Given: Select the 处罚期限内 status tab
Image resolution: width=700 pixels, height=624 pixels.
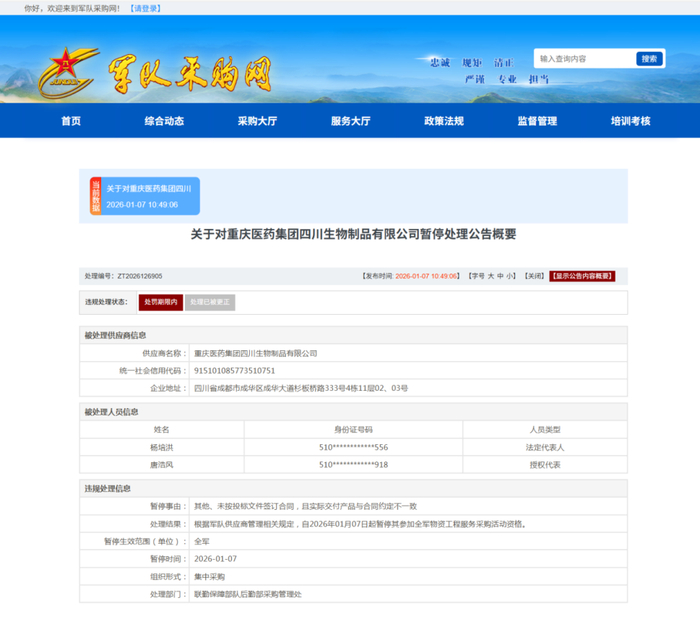Looking at the screenshot, I should pos(161,302).
